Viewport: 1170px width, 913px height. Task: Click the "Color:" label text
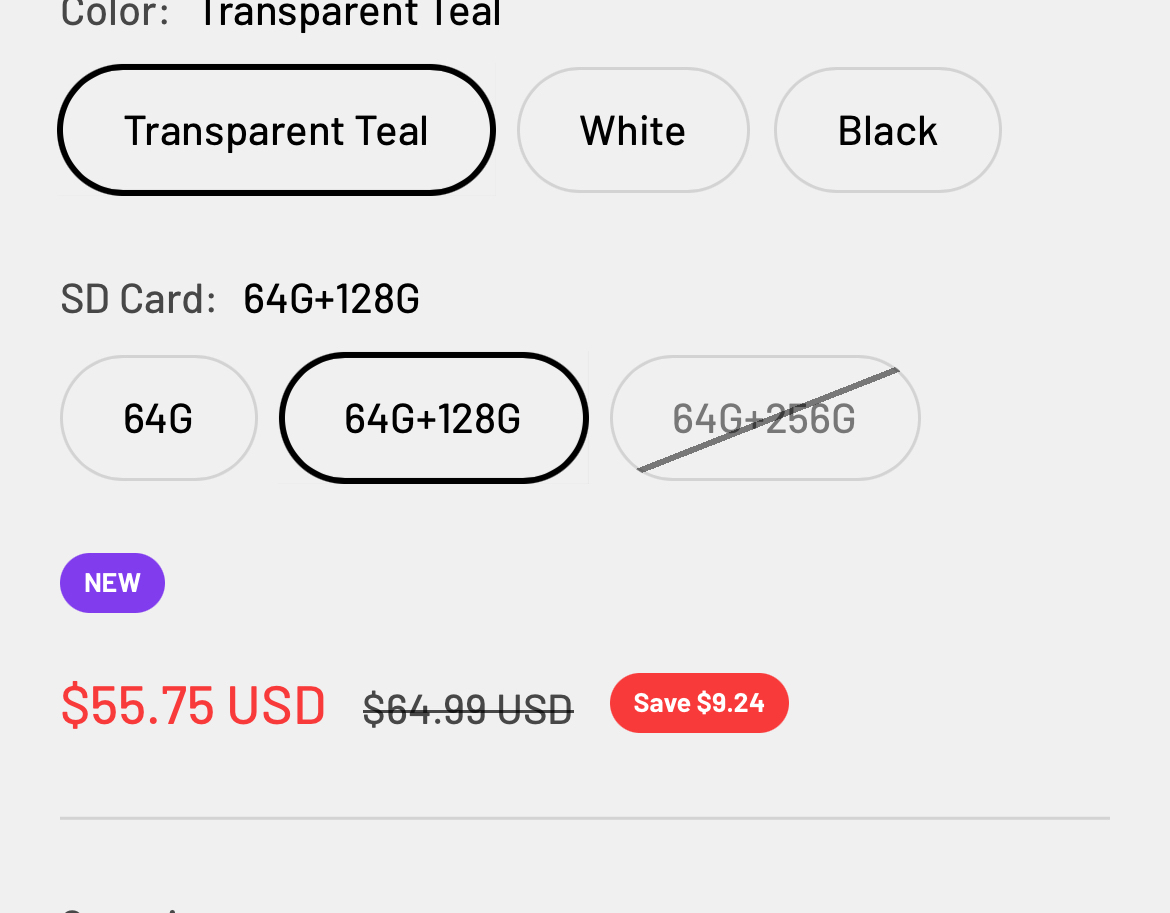pos(114,14)
